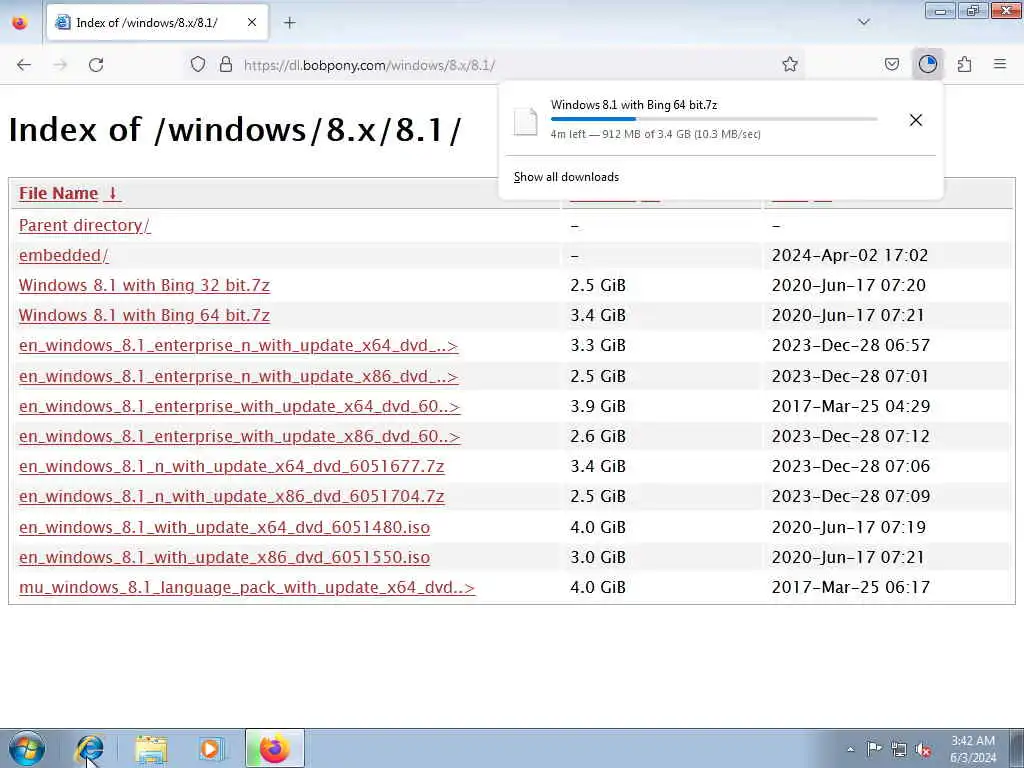
Task: Launch Internet Explorer from taskbar
Action: coord(90,748)
